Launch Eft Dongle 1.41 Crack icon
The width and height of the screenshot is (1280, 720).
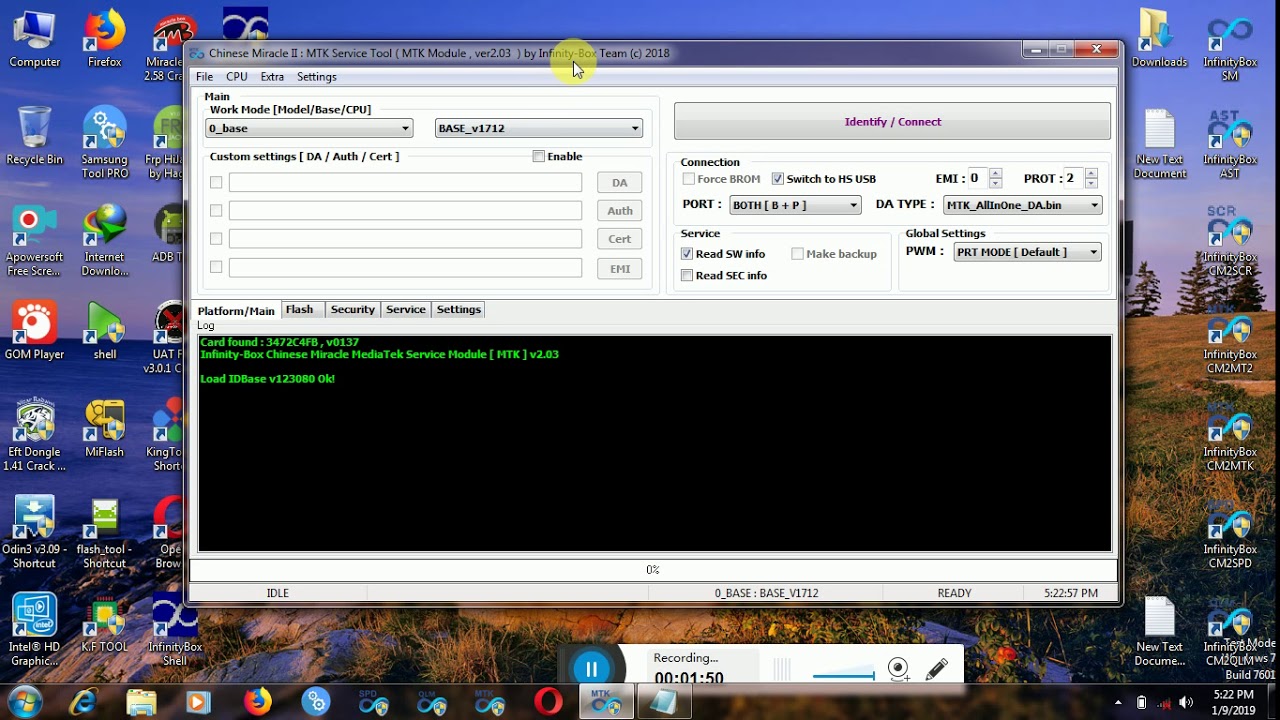[35, 436]
